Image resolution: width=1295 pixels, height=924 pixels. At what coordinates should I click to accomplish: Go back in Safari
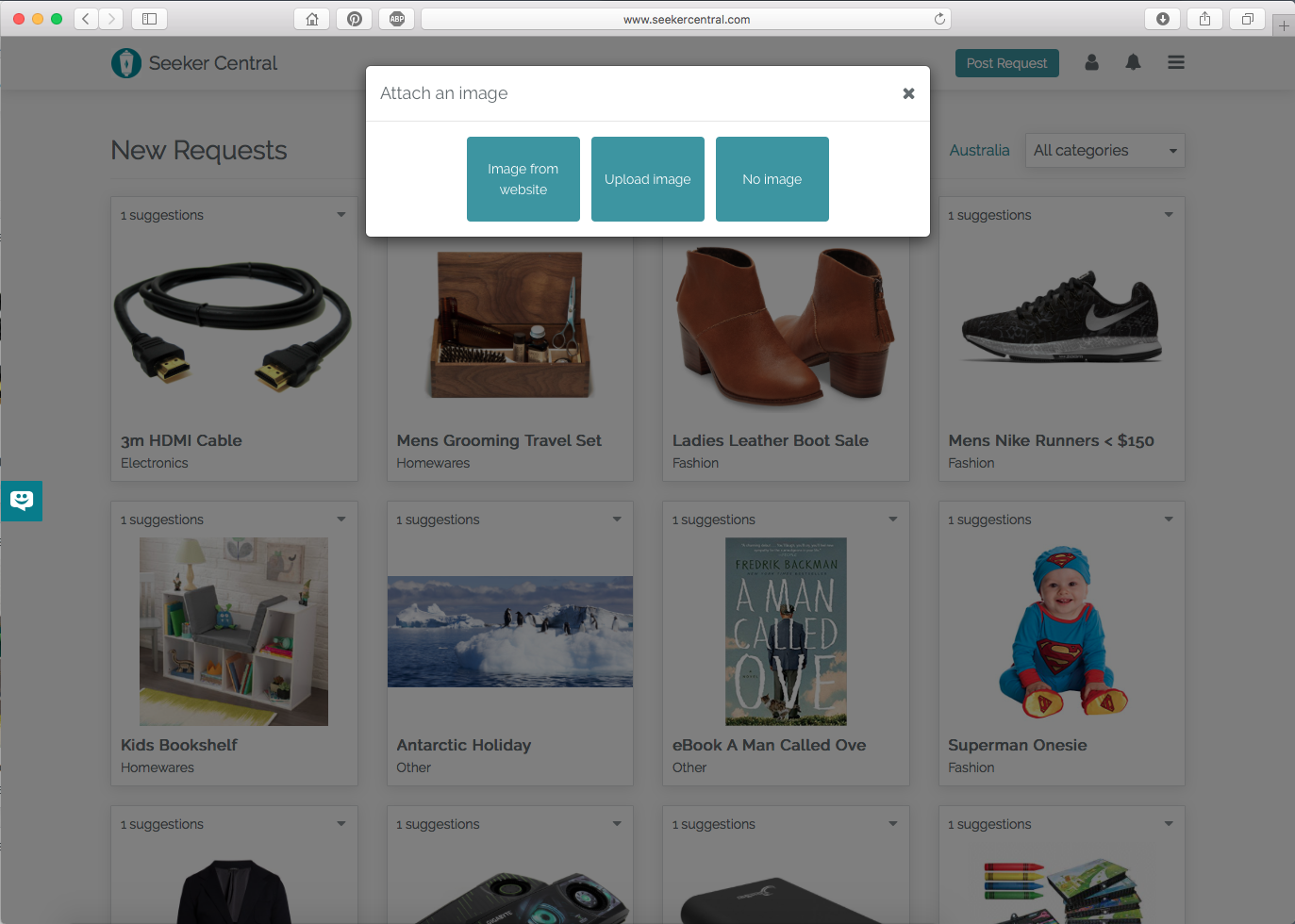[86, 19]
